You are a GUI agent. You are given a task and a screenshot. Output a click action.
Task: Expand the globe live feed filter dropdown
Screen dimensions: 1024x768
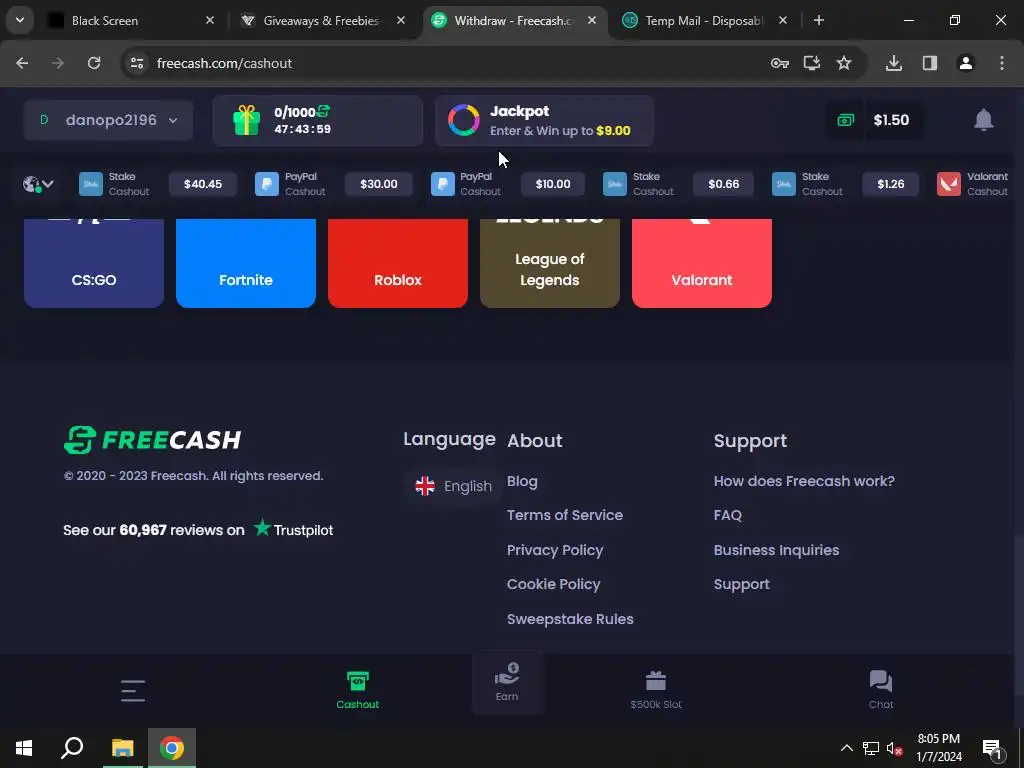(x=38, y=184)
